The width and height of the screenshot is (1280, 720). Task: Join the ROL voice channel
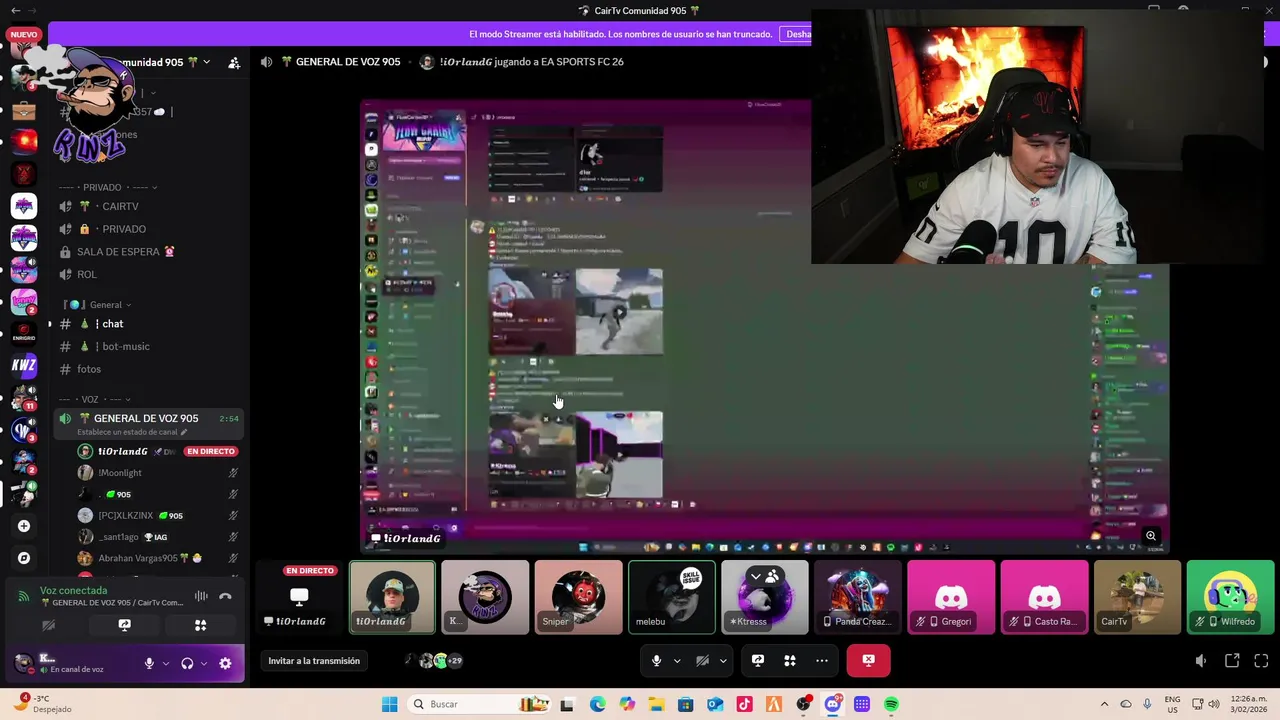click(x=148, y=274)
